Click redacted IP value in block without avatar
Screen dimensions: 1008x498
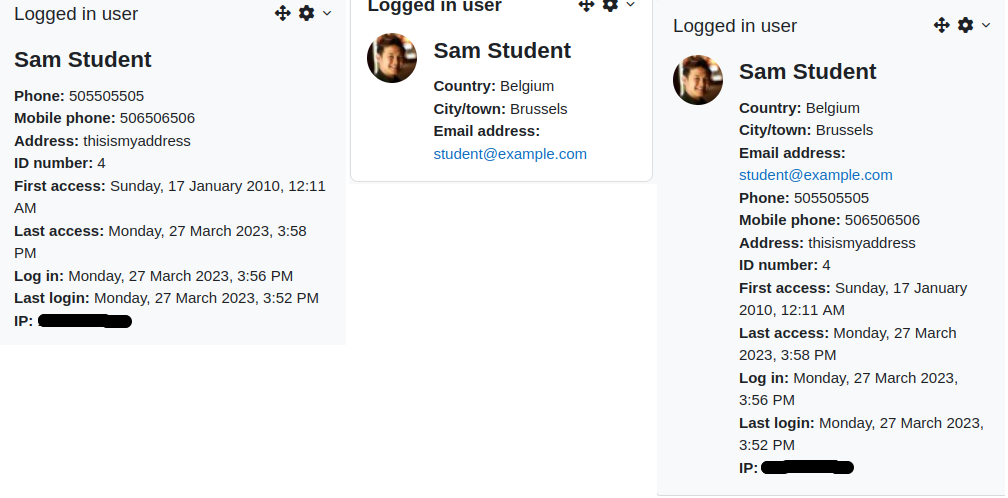(x=85, y=321)
